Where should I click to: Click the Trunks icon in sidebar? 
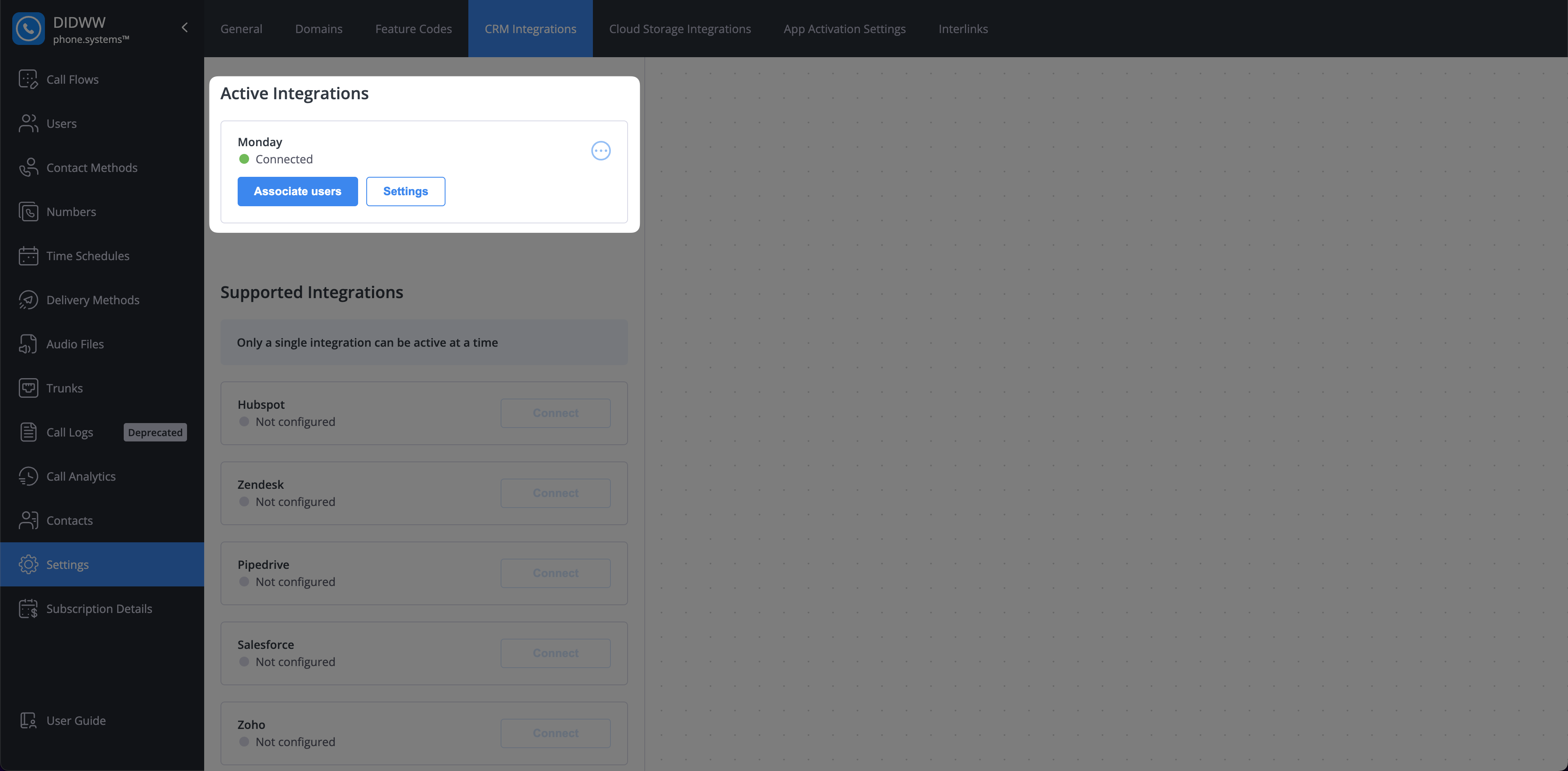(28, 388)
